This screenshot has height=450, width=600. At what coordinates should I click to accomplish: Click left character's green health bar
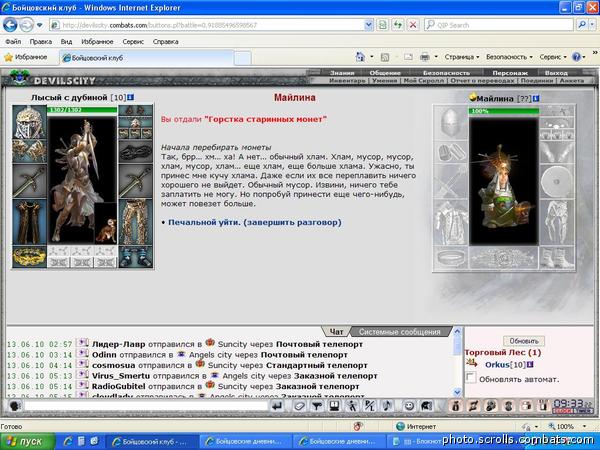[82, 110]
